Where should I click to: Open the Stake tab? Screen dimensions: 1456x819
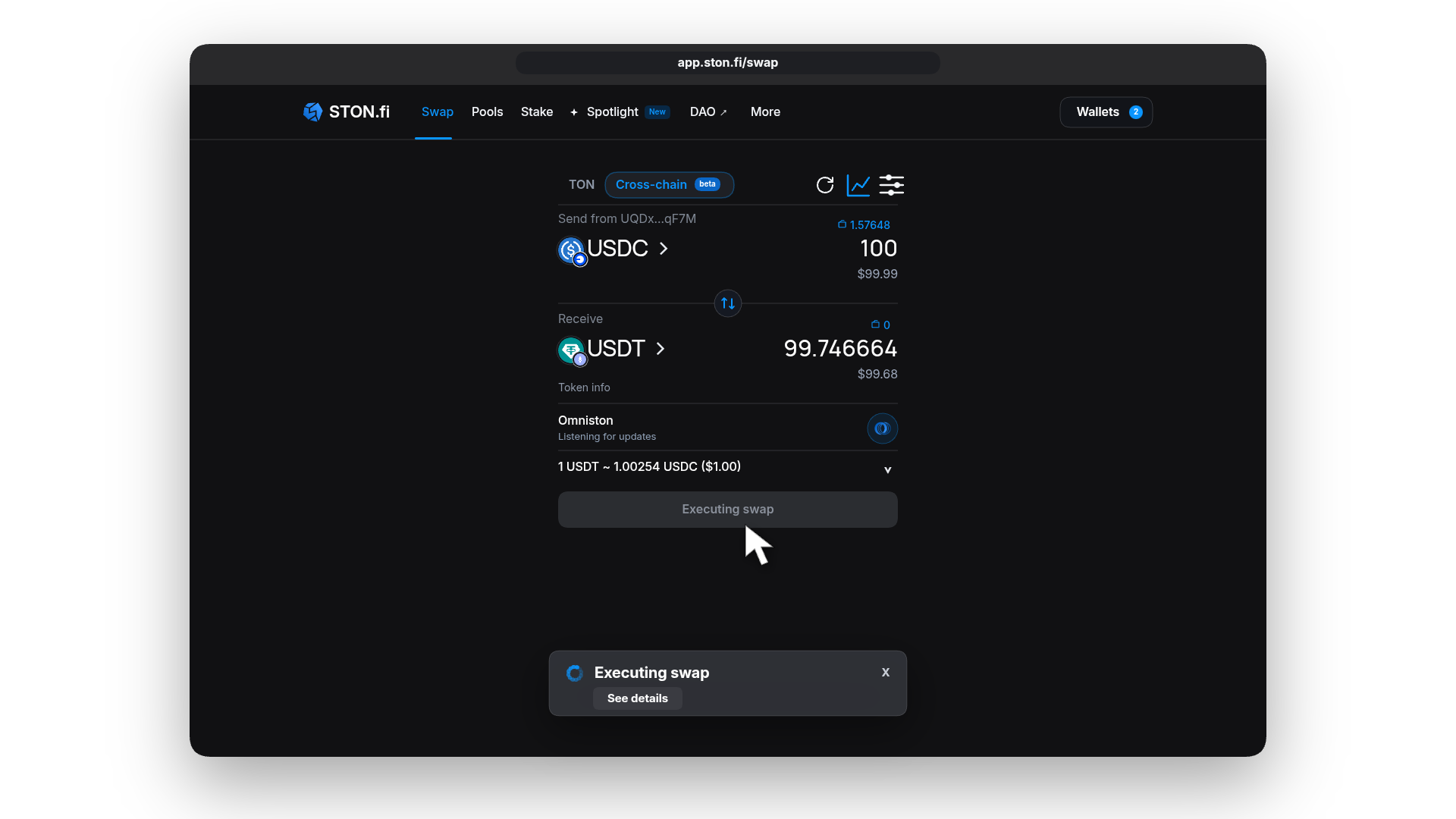(537, 111)
